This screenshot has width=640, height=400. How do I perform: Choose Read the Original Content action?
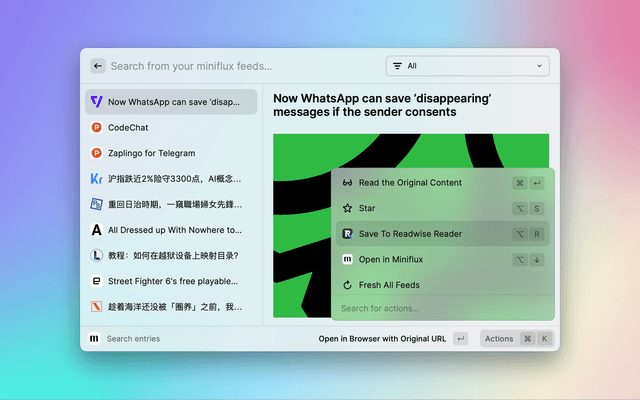pyautogui.click(x=410, y=183)
